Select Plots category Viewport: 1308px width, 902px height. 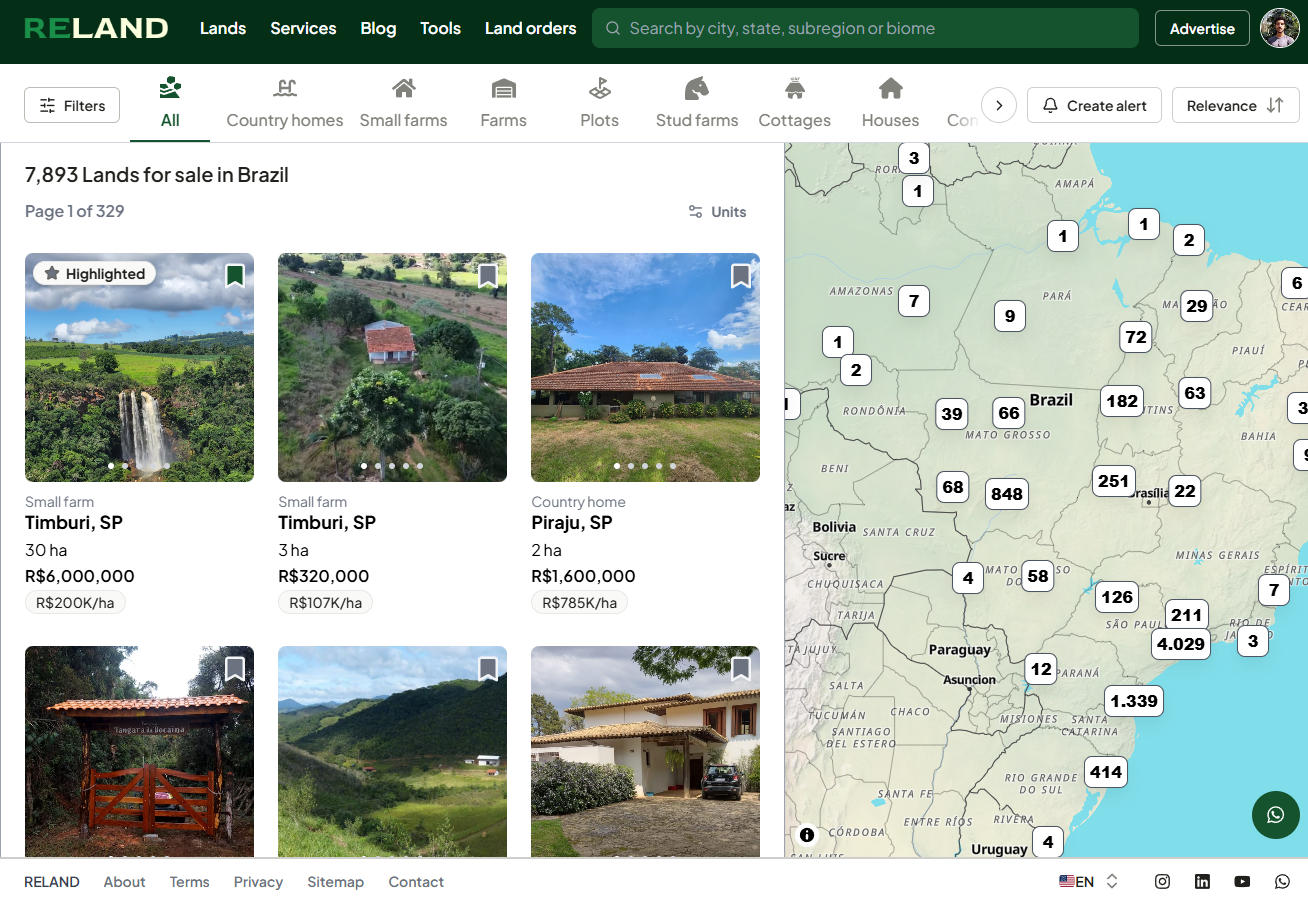tap(599, 104)
